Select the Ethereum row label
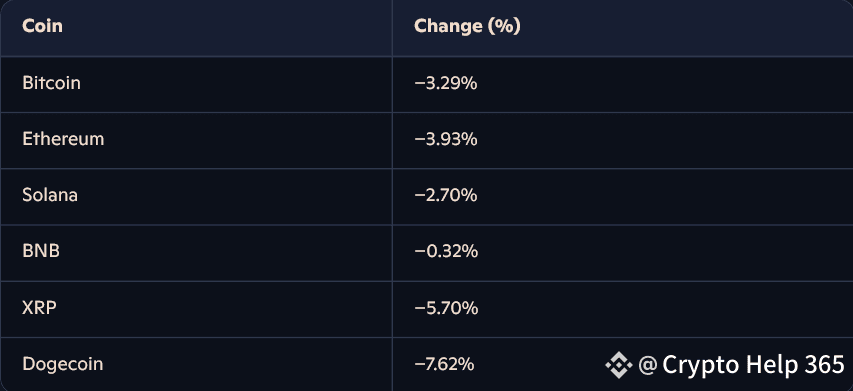 click(63, 139)
